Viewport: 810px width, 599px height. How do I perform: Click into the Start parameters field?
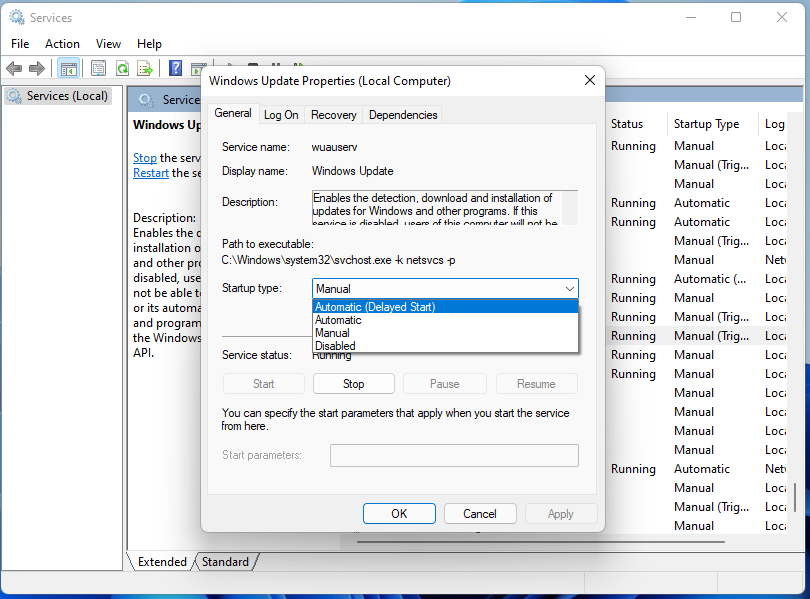pyautogui.click(x=454, y=455)
